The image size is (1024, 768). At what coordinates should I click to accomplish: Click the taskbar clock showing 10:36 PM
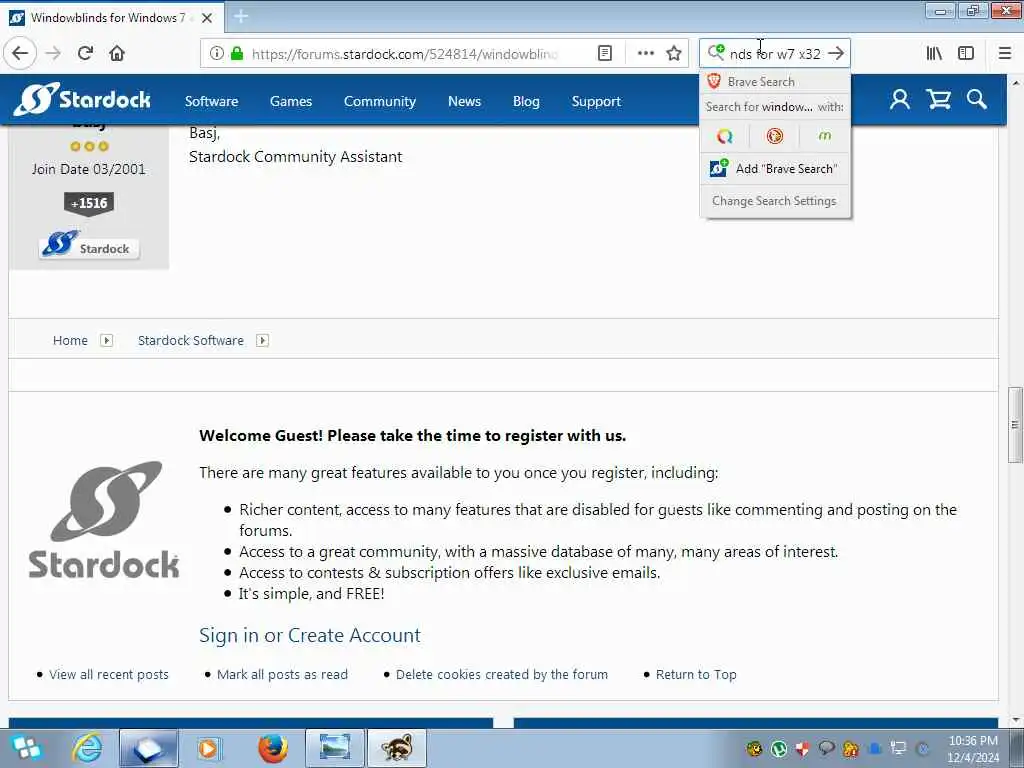coord(973,749)
